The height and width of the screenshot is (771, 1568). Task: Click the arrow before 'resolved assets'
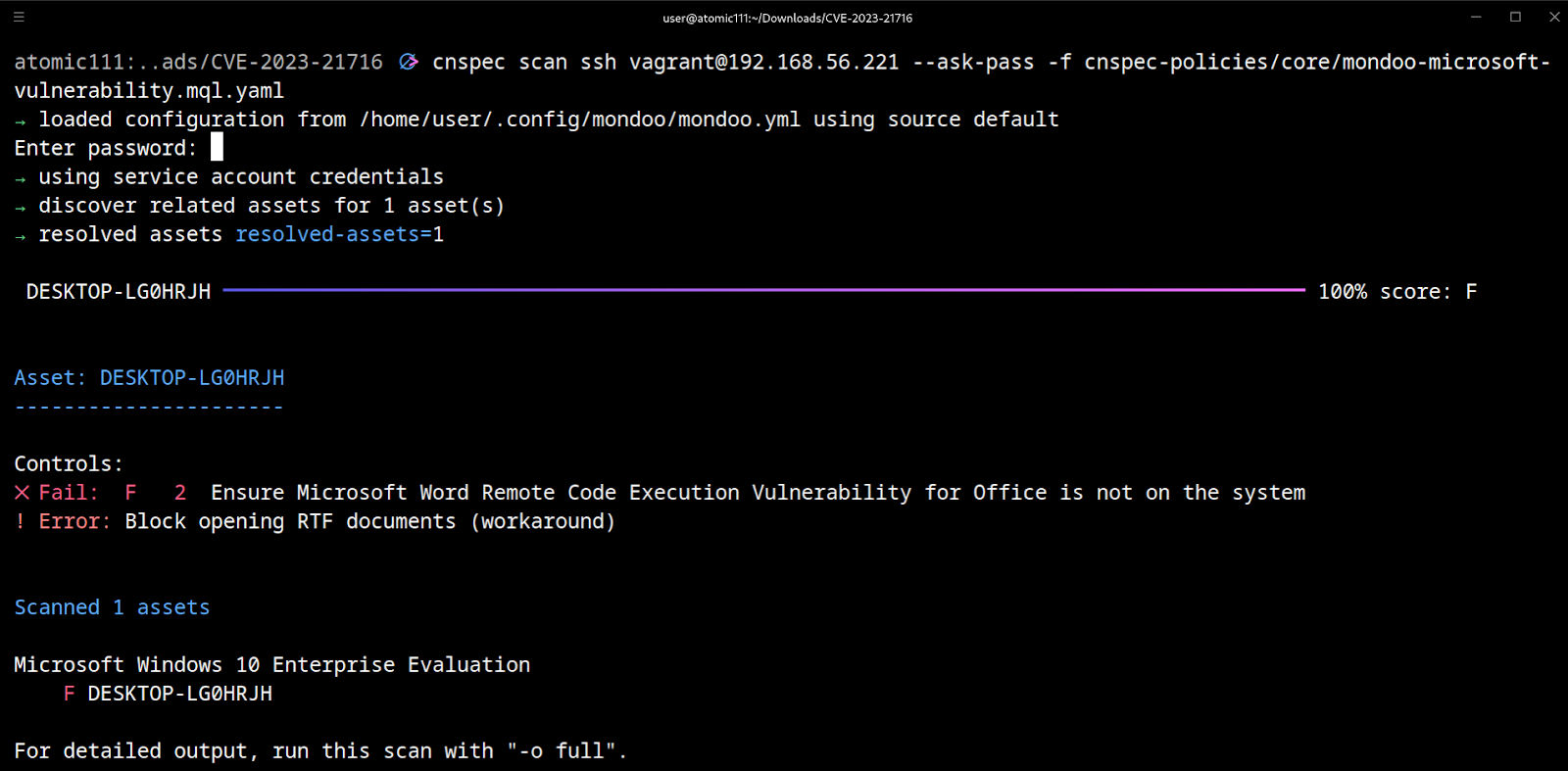(20, 234)
